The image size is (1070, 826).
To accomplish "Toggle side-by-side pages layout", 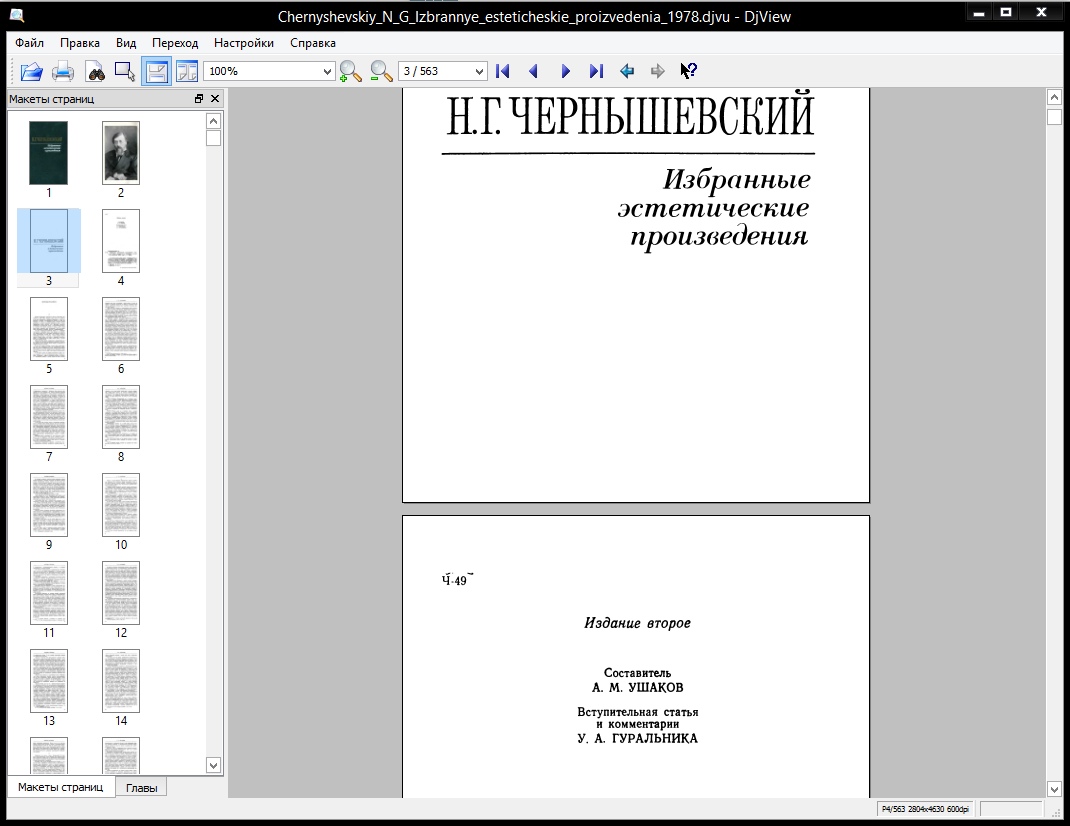I will pos(186,71).
